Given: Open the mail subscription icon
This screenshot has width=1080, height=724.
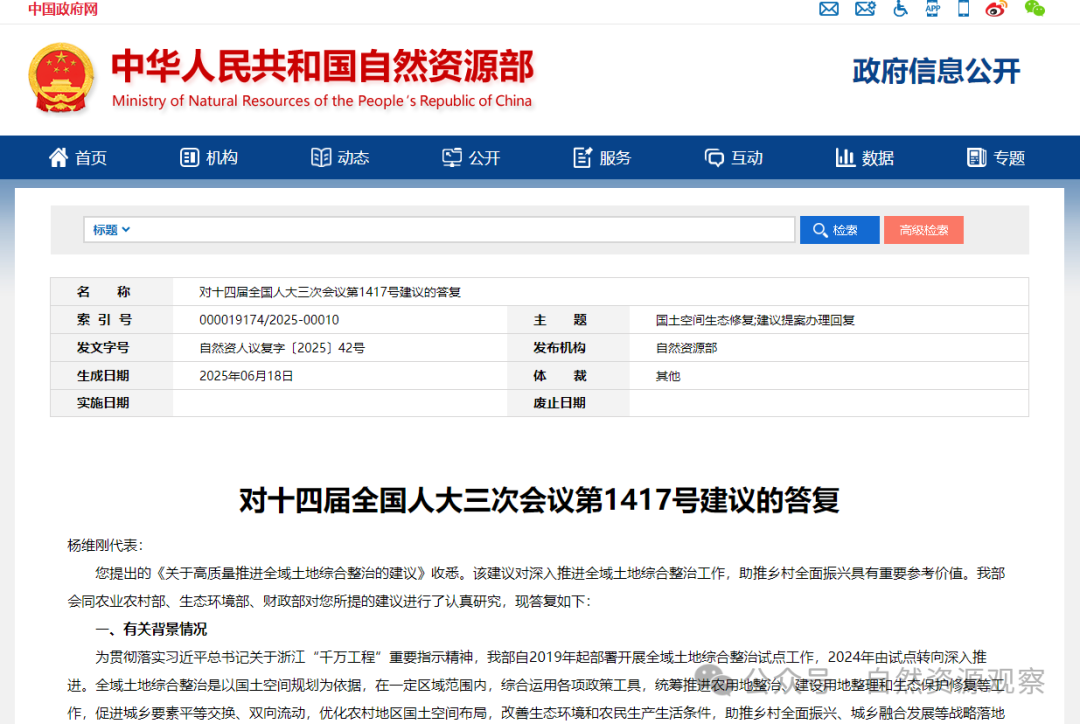Looking at the screenshot, I should (x=829, y=10).
